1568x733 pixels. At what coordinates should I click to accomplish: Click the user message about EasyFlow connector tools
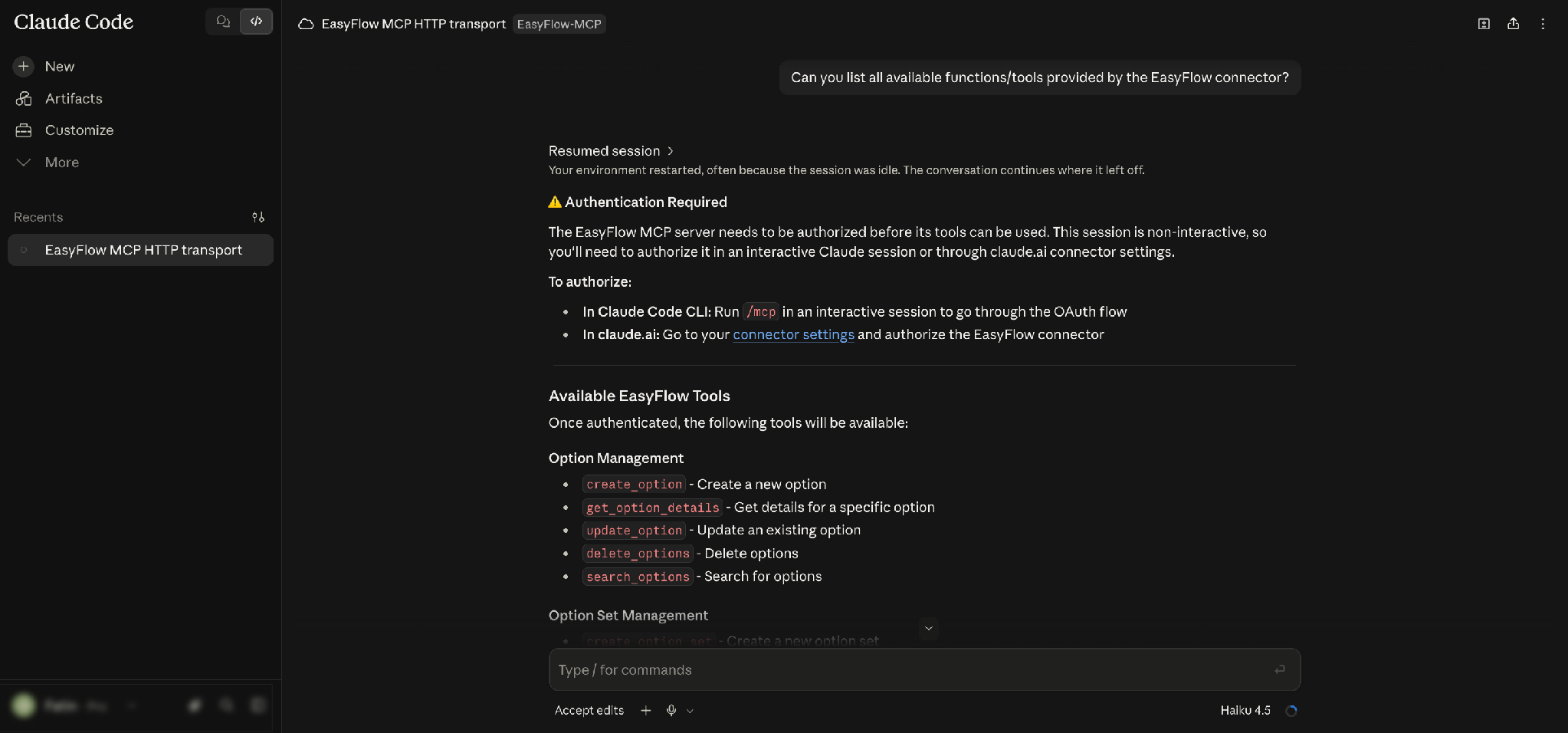(1040, 77)
